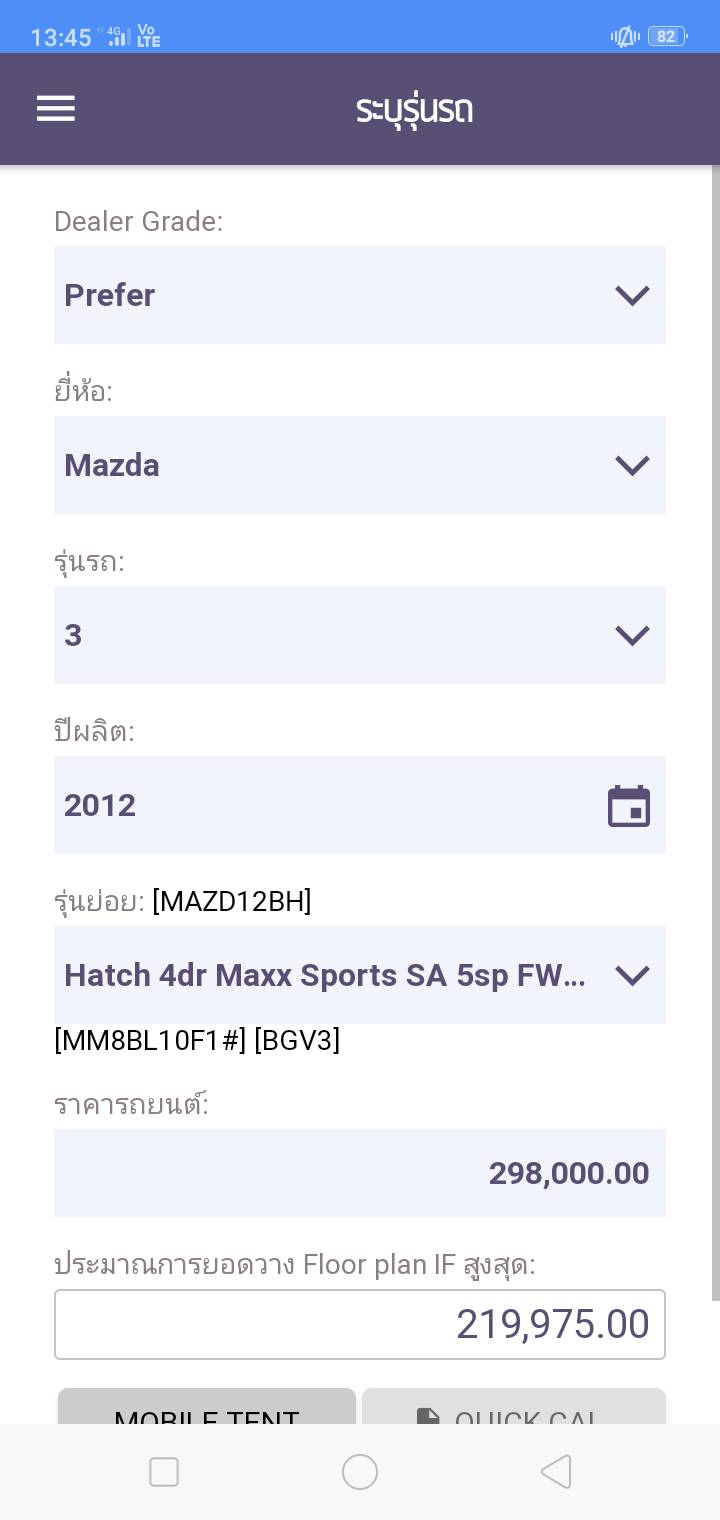Tap the Android home circle button
Viewport: 720px width, 1520px height.
[360, 1472]
